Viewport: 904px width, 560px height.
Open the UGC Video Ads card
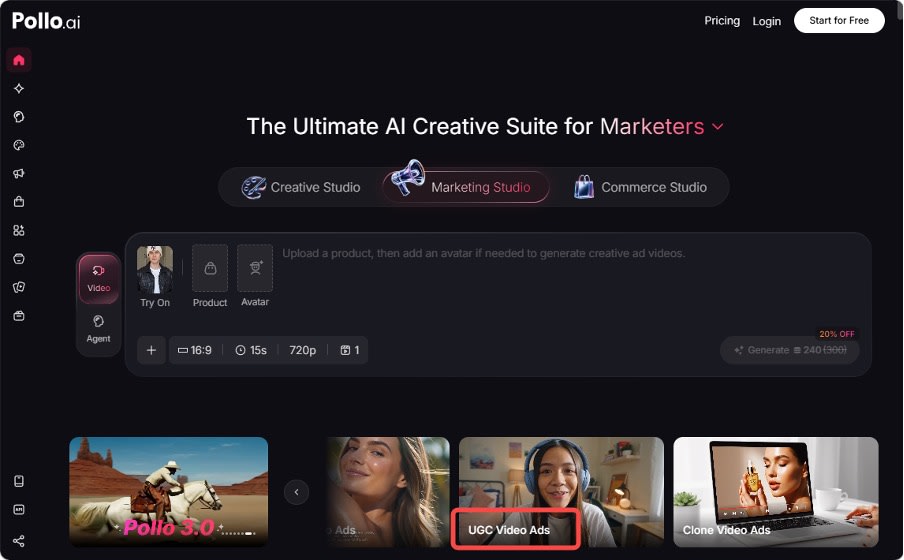561,491
